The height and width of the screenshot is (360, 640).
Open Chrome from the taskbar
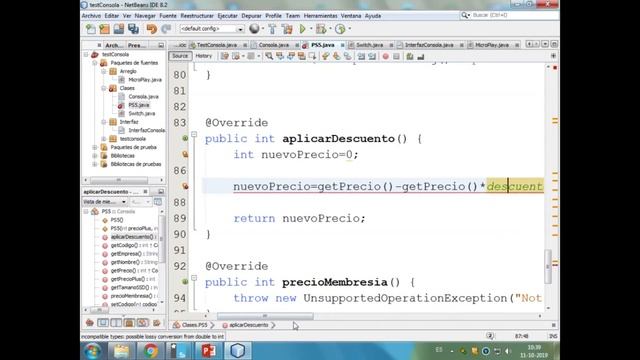pos(150,351)
